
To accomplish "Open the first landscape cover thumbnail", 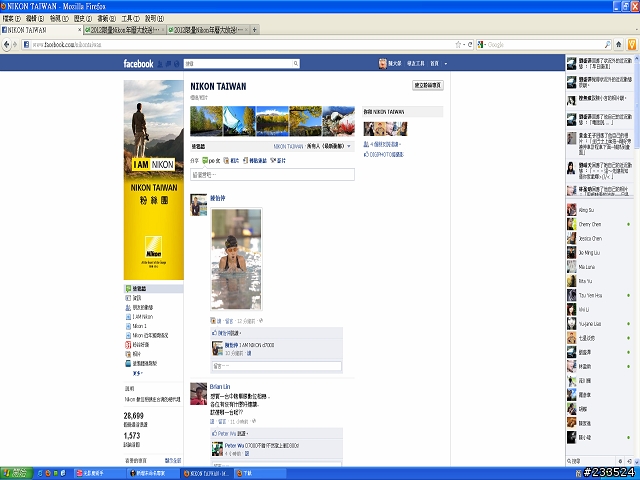I will point(207,121).
